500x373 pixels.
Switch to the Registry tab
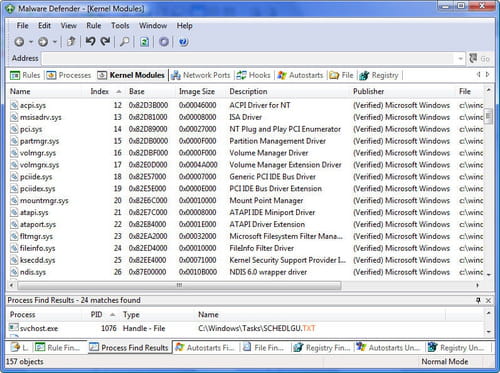click(x=379, y=75)
